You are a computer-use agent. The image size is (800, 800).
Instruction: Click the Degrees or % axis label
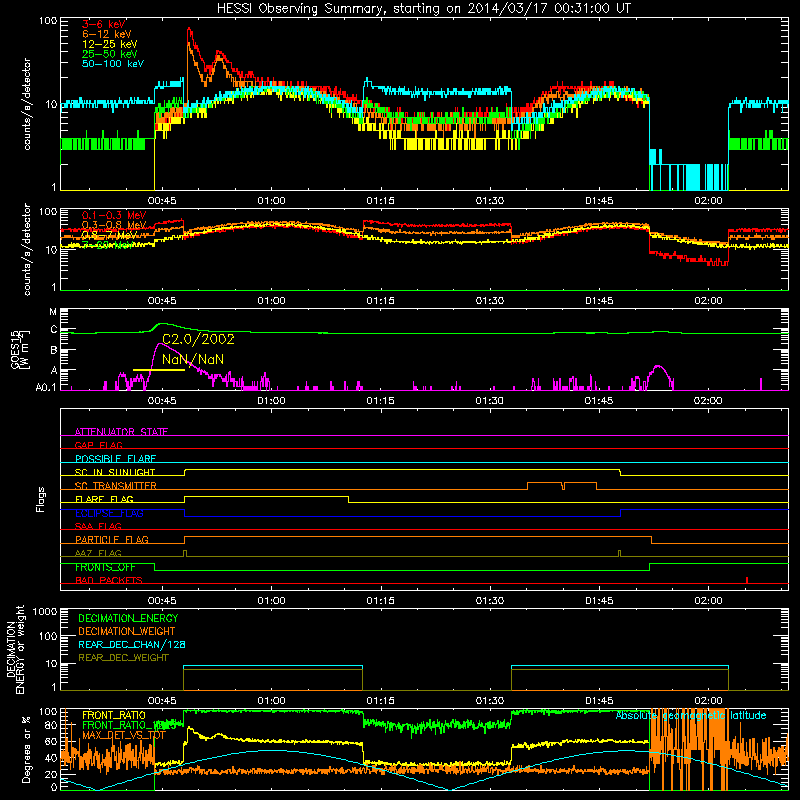(26, 750)
